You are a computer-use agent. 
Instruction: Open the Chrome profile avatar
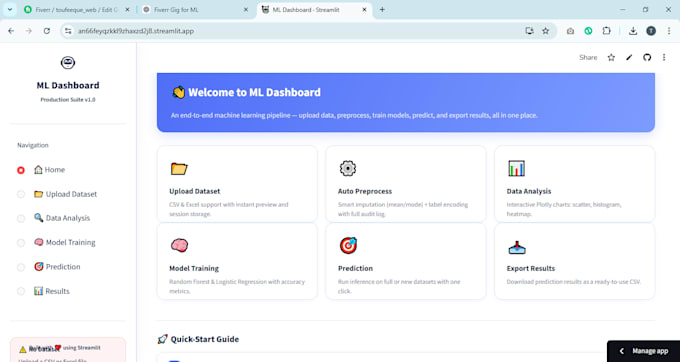point(651,31)
